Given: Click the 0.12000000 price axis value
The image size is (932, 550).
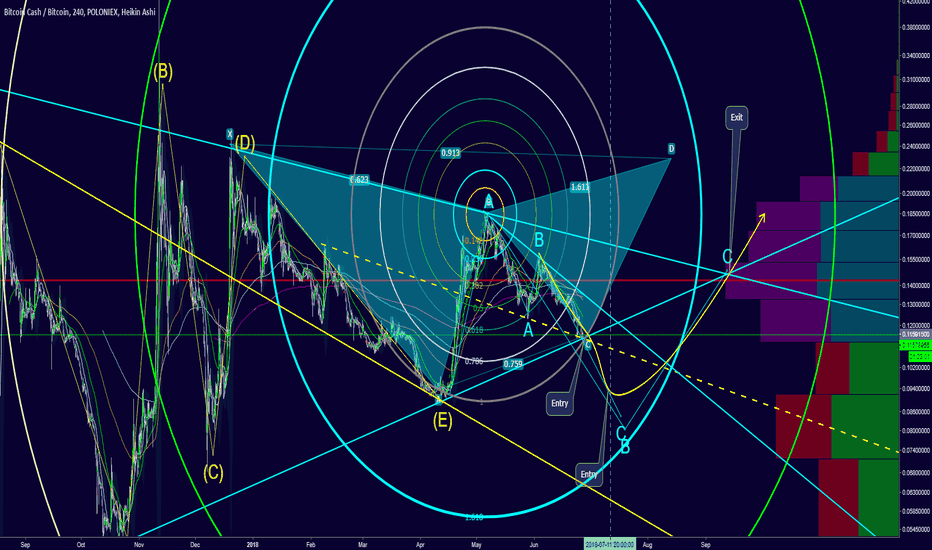Looking at the screenshot, I should (x=916, y=326).
